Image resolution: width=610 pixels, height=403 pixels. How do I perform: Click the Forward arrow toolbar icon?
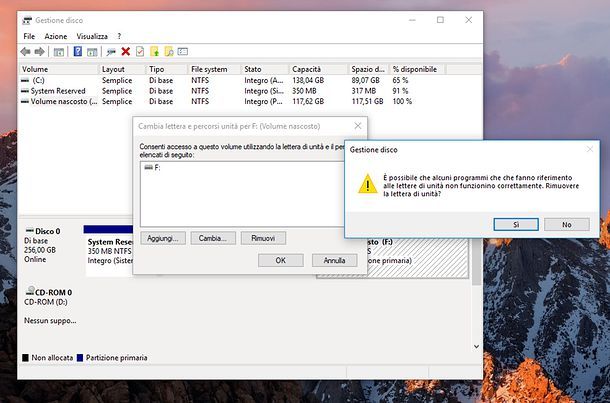point(39,51)
